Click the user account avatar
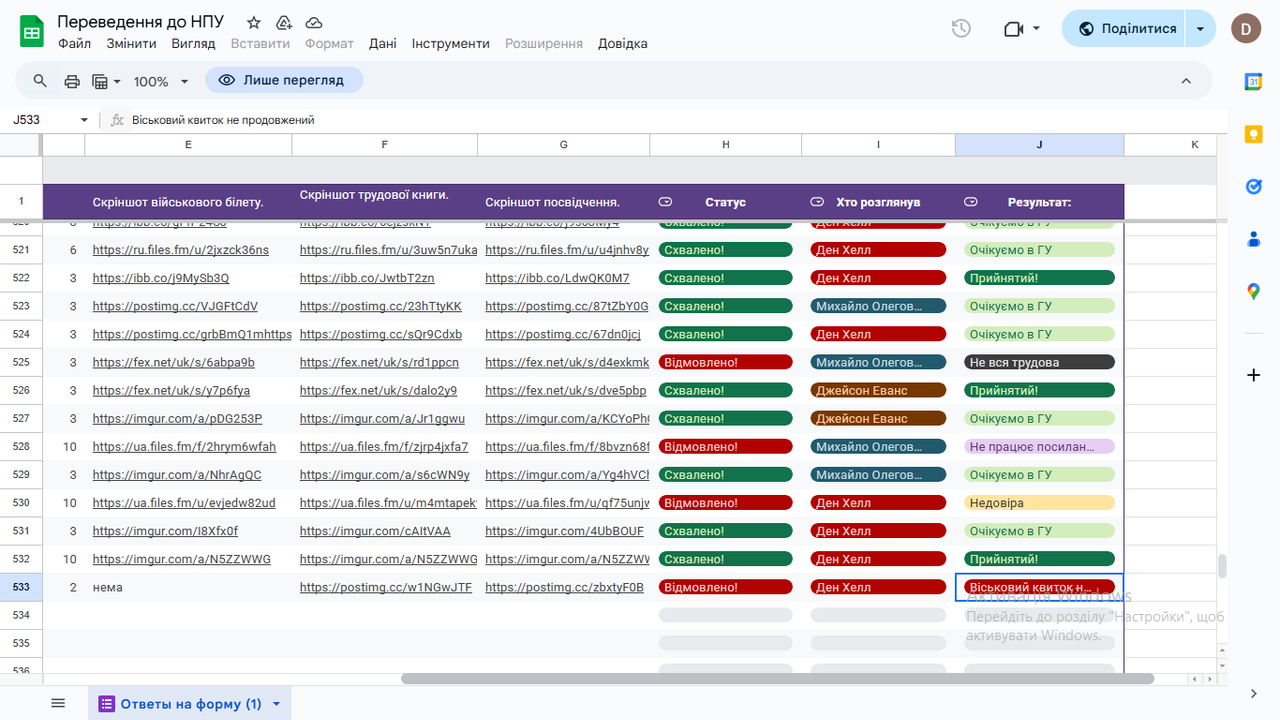 click(1246, 29)
